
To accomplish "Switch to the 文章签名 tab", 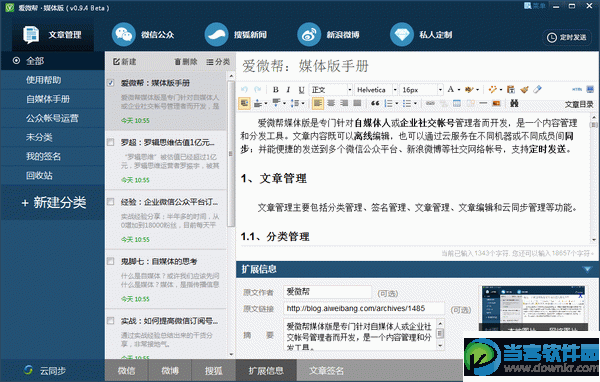I will [x=326, y=371].
